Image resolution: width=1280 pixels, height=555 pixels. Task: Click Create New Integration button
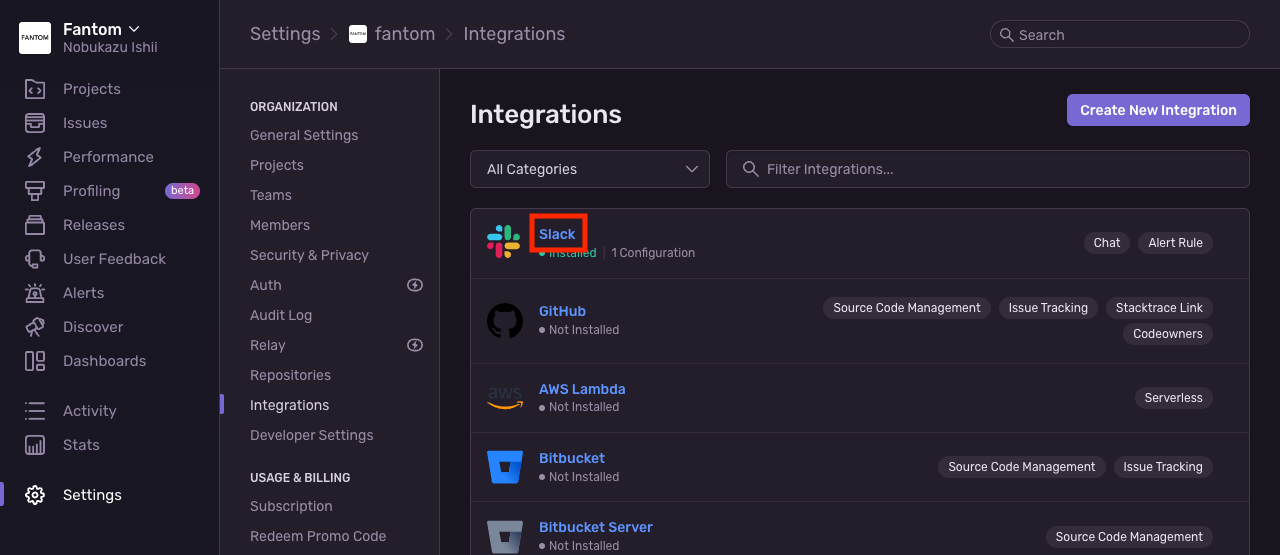[1158, 110]
